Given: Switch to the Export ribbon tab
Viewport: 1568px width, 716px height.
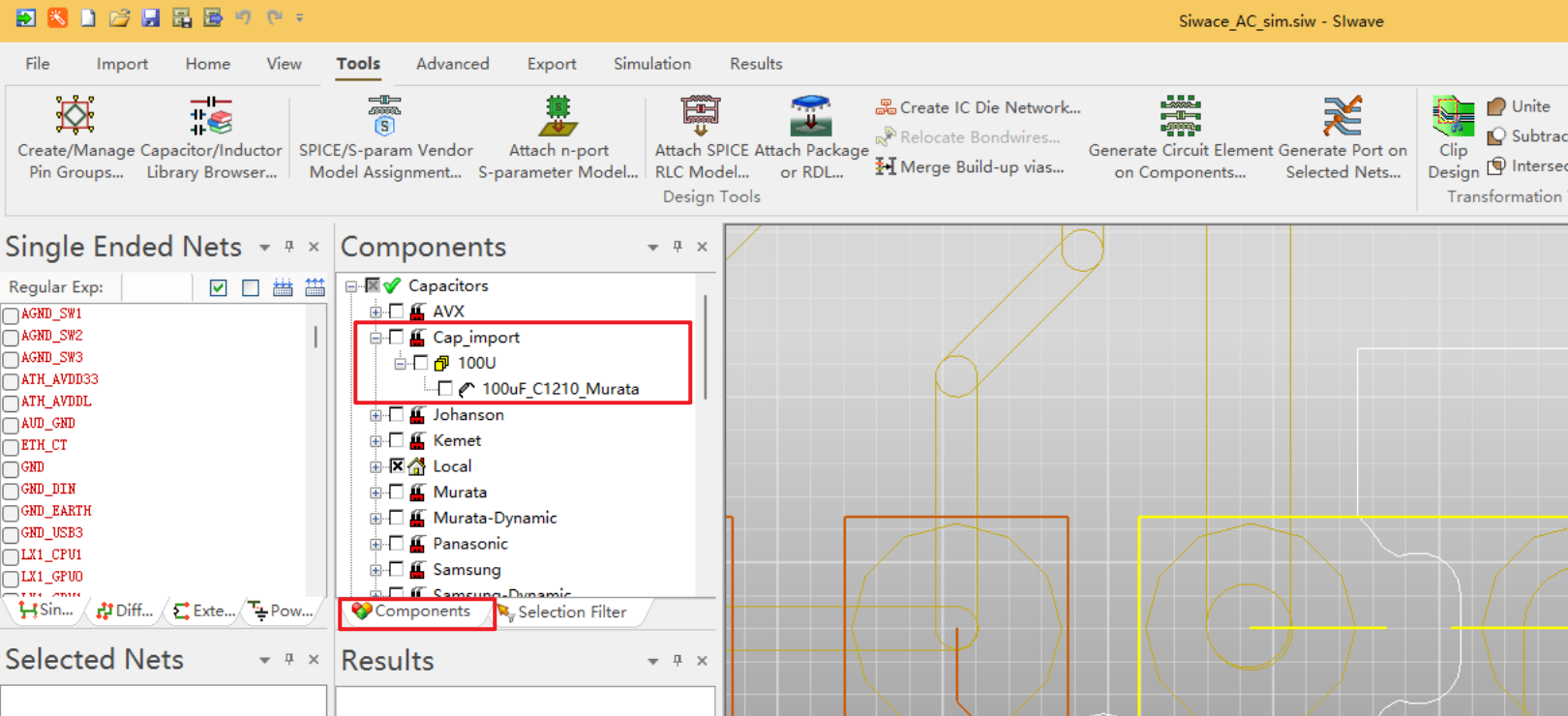Looking at the screenshot, I should click(x=552, y=64).
